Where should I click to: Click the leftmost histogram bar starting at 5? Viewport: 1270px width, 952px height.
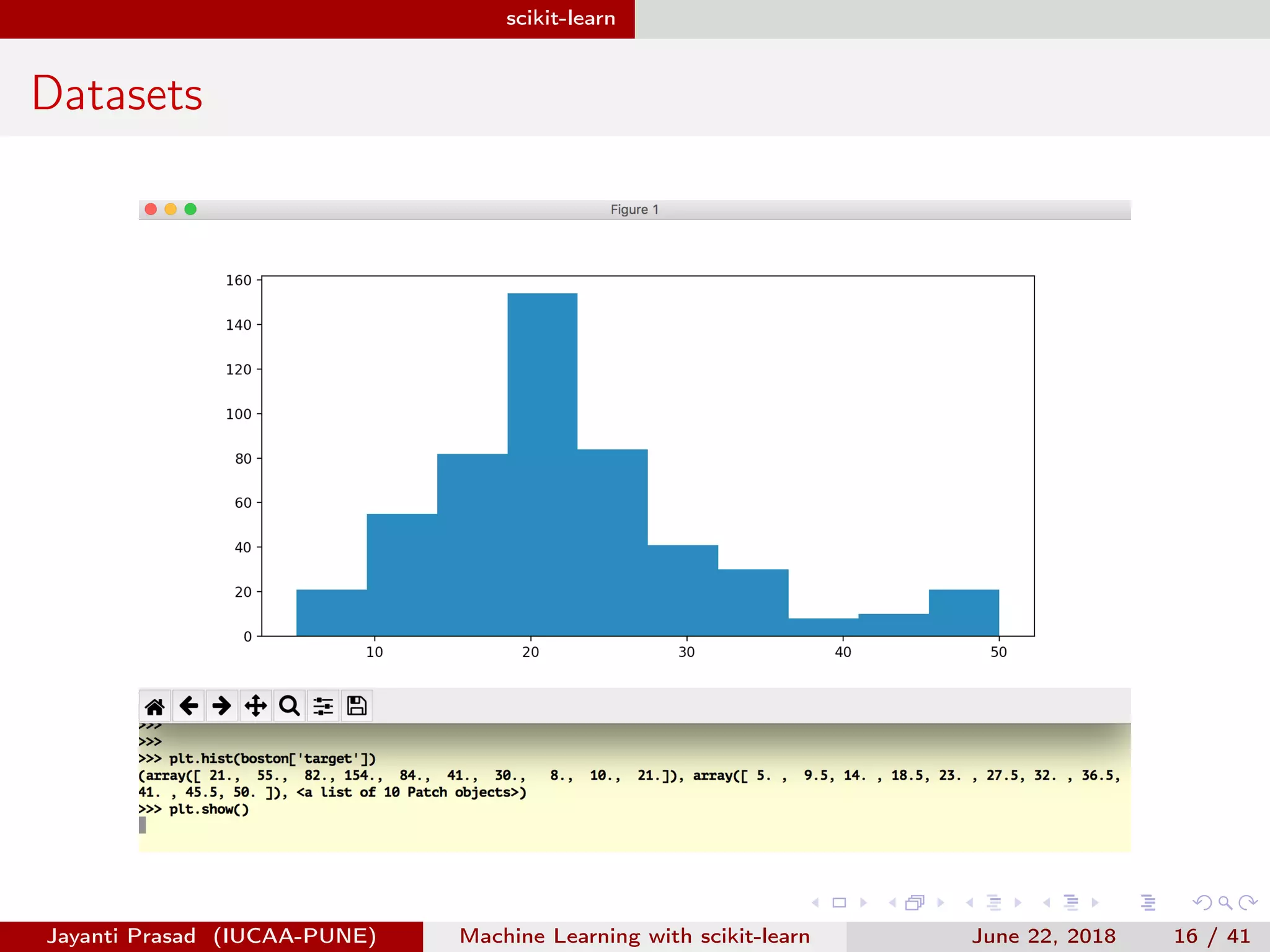[332, 612]
